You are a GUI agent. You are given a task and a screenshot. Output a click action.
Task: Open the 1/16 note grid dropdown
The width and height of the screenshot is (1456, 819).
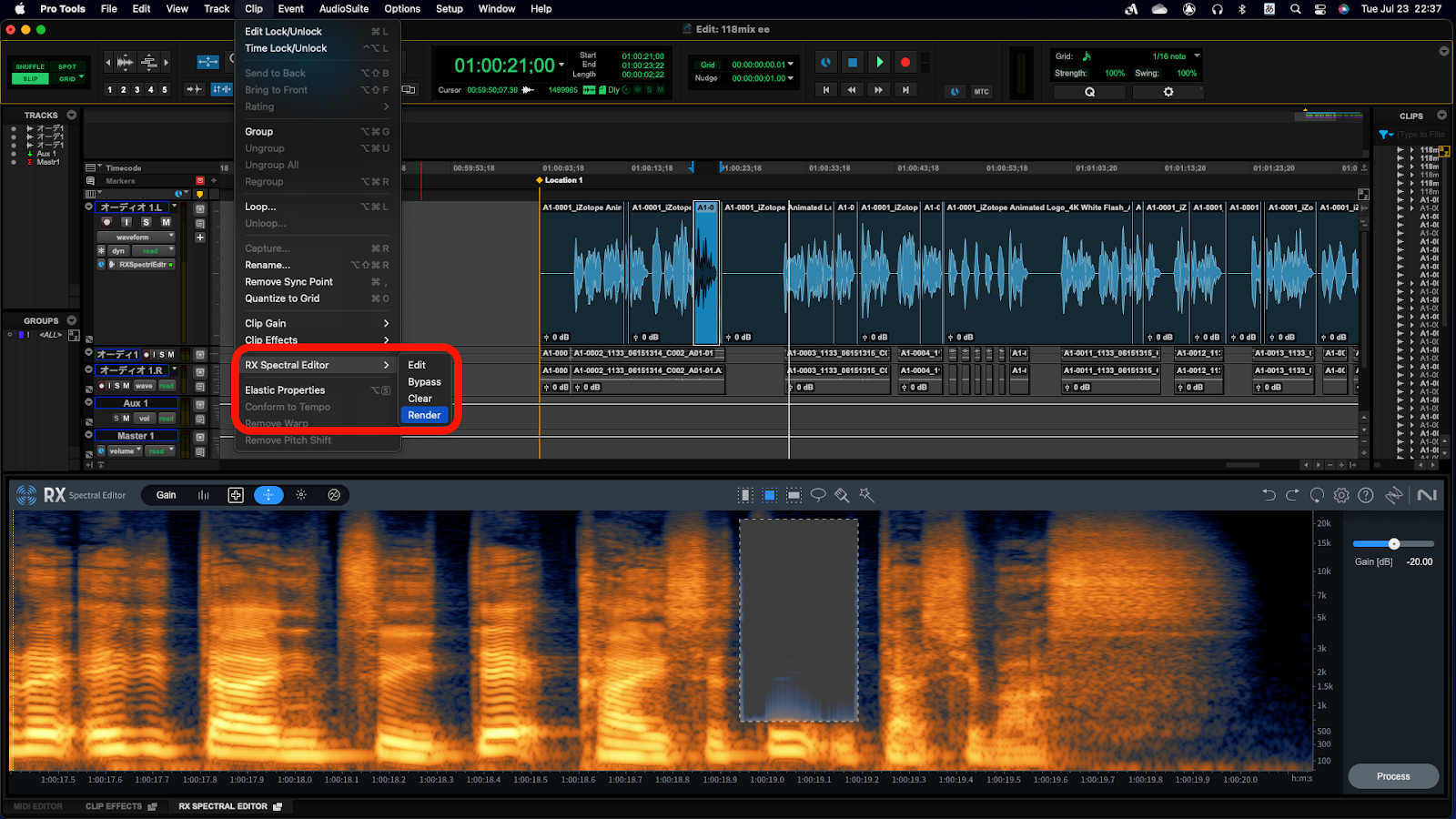click(x=1176, y=56)
